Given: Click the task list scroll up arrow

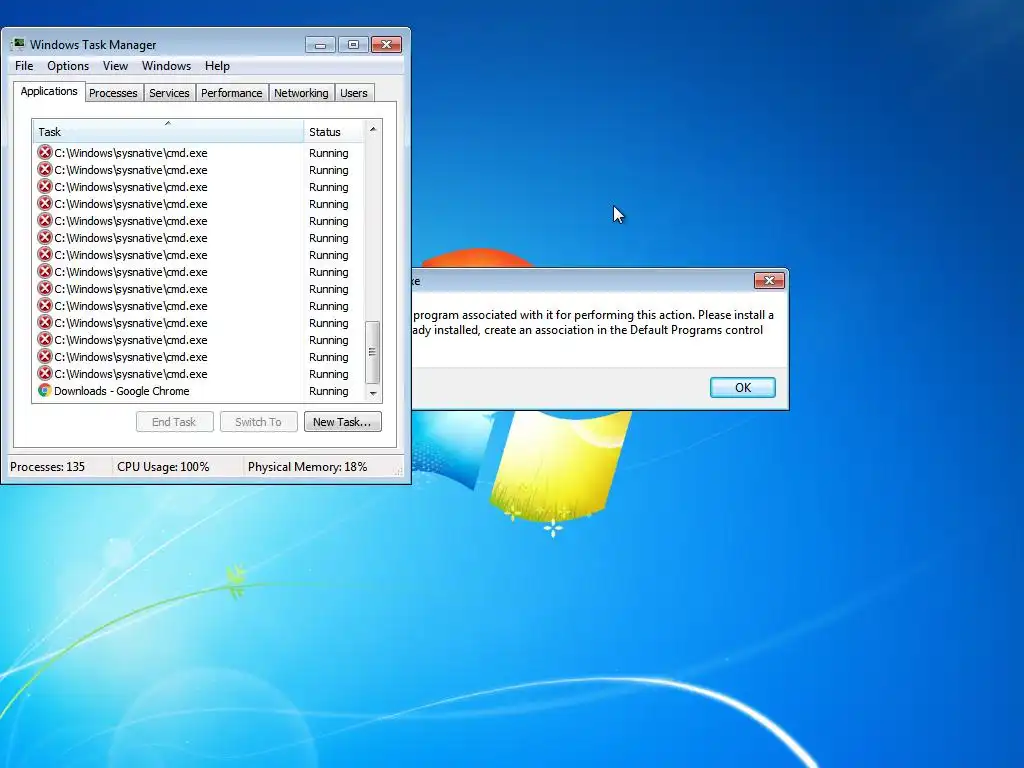Looking at the screenshot, I should click(x=373, y=129).
